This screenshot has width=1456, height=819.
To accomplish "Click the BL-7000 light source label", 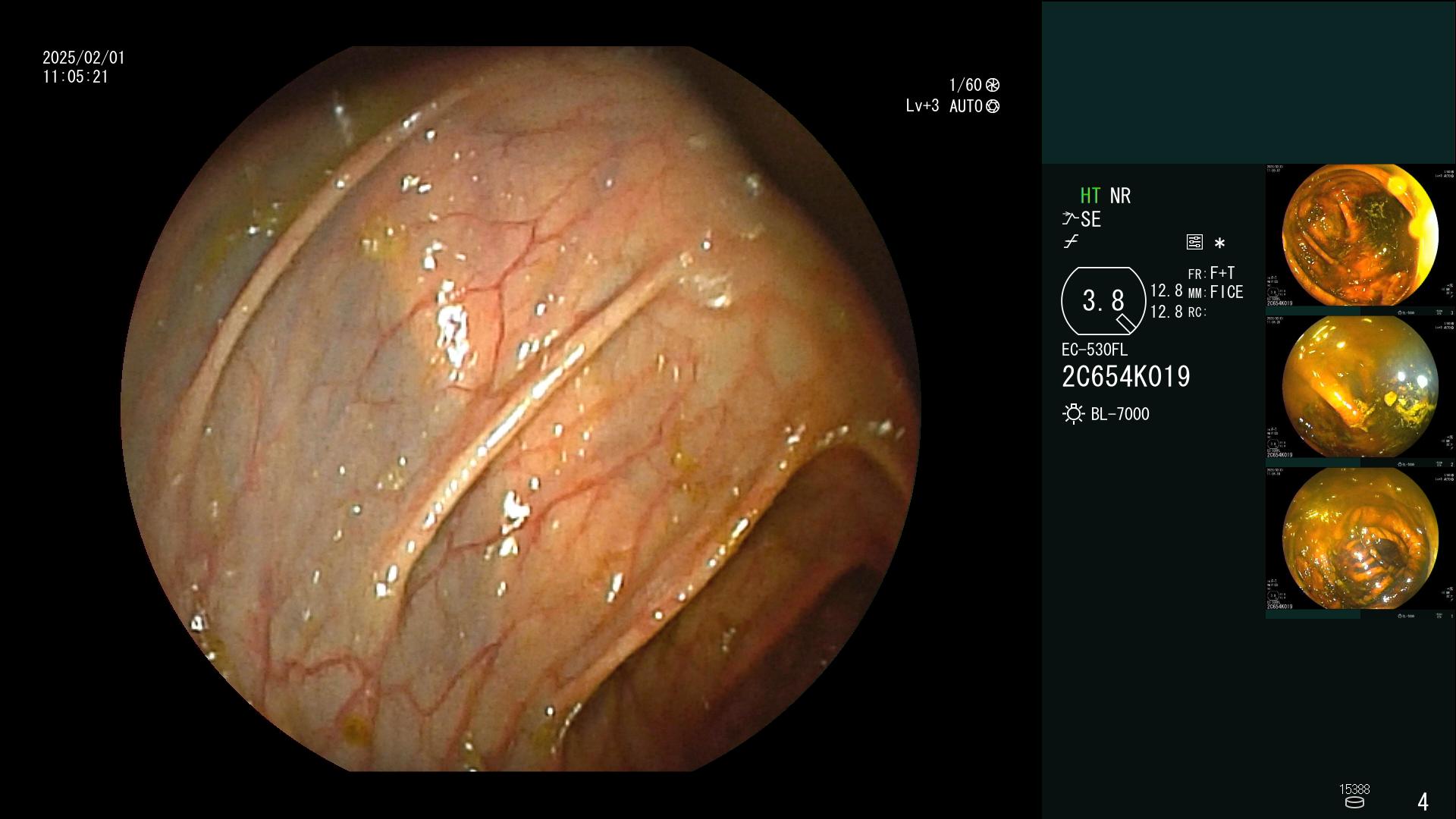I will point(1120,414).
